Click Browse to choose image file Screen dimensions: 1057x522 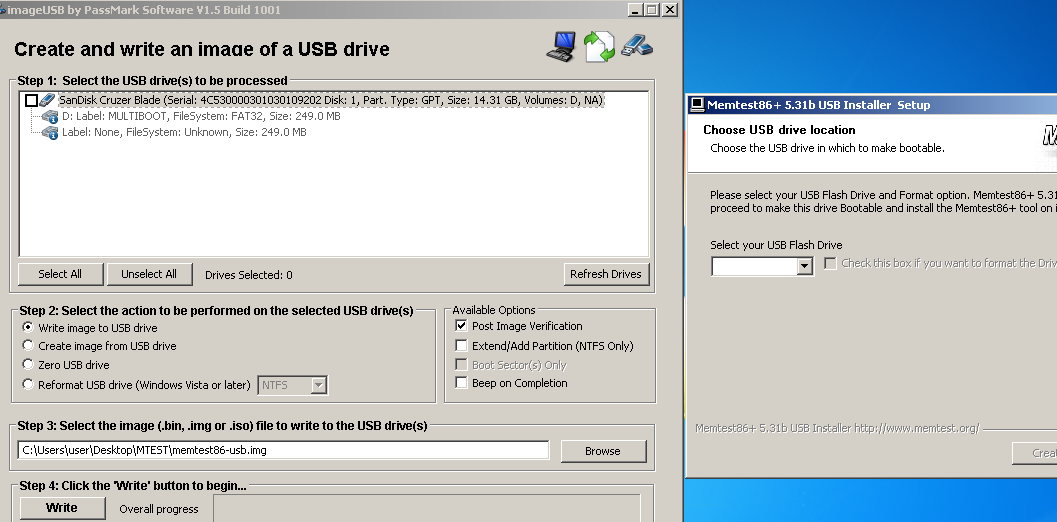click(x=603, y=451)
